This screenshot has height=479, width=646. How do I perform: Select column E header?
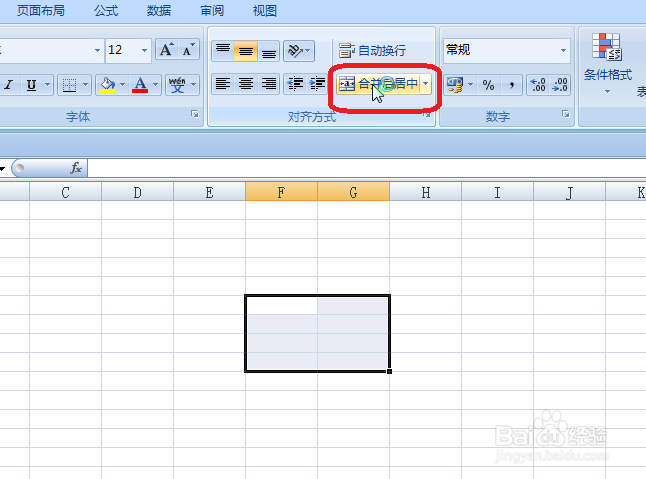[x=209, y=192]
